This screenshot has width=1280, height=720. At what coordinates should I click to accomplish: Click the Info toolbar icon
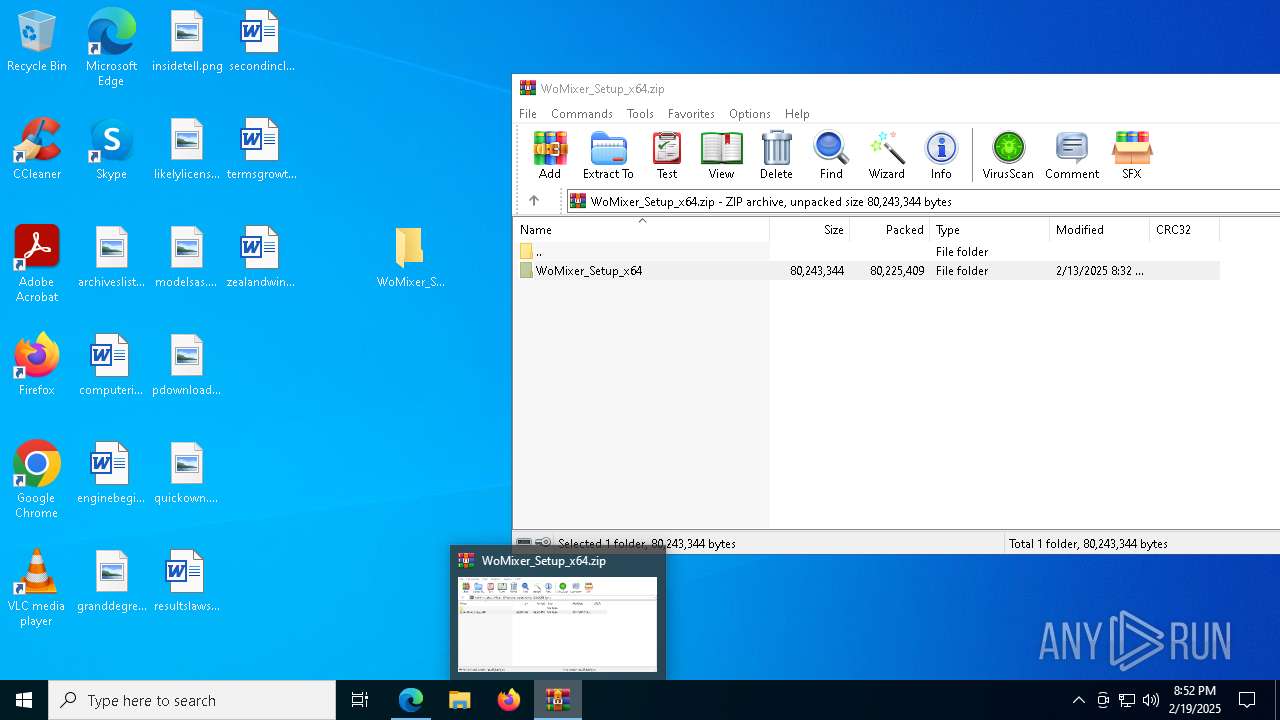(x=941, y=155)
